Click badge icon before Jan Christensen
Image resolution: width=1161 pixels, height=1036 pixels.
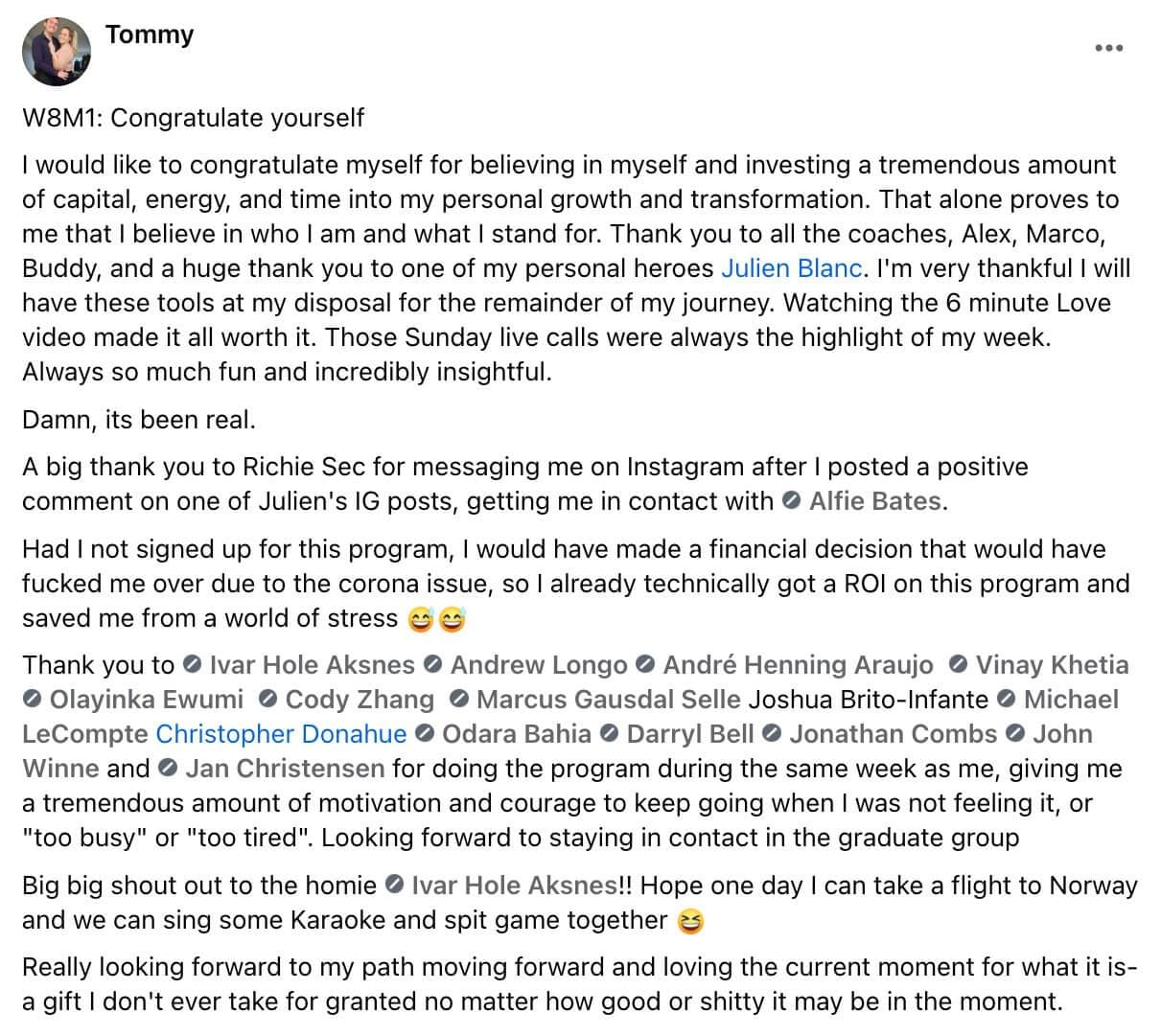(x=168, y=769)
